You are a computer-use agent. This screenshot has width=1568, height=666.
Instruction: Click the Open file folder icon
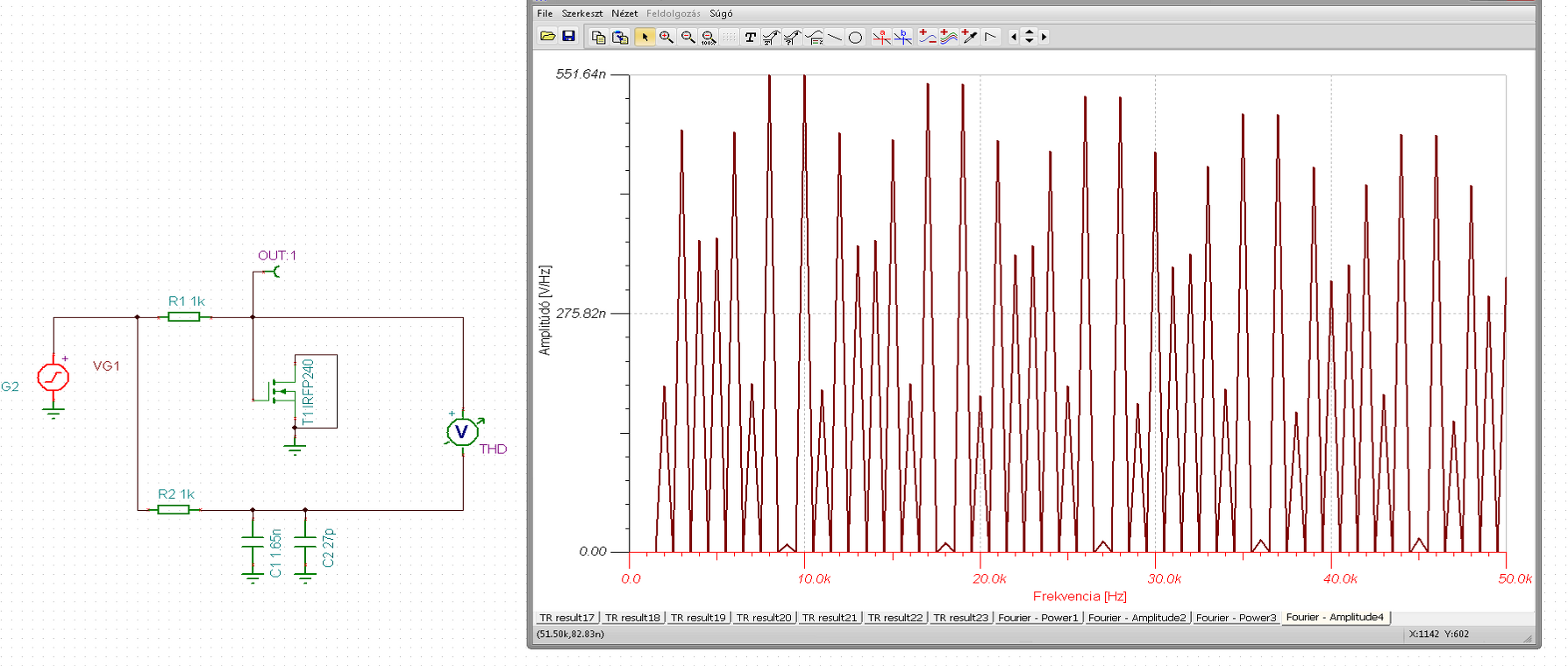547,37
